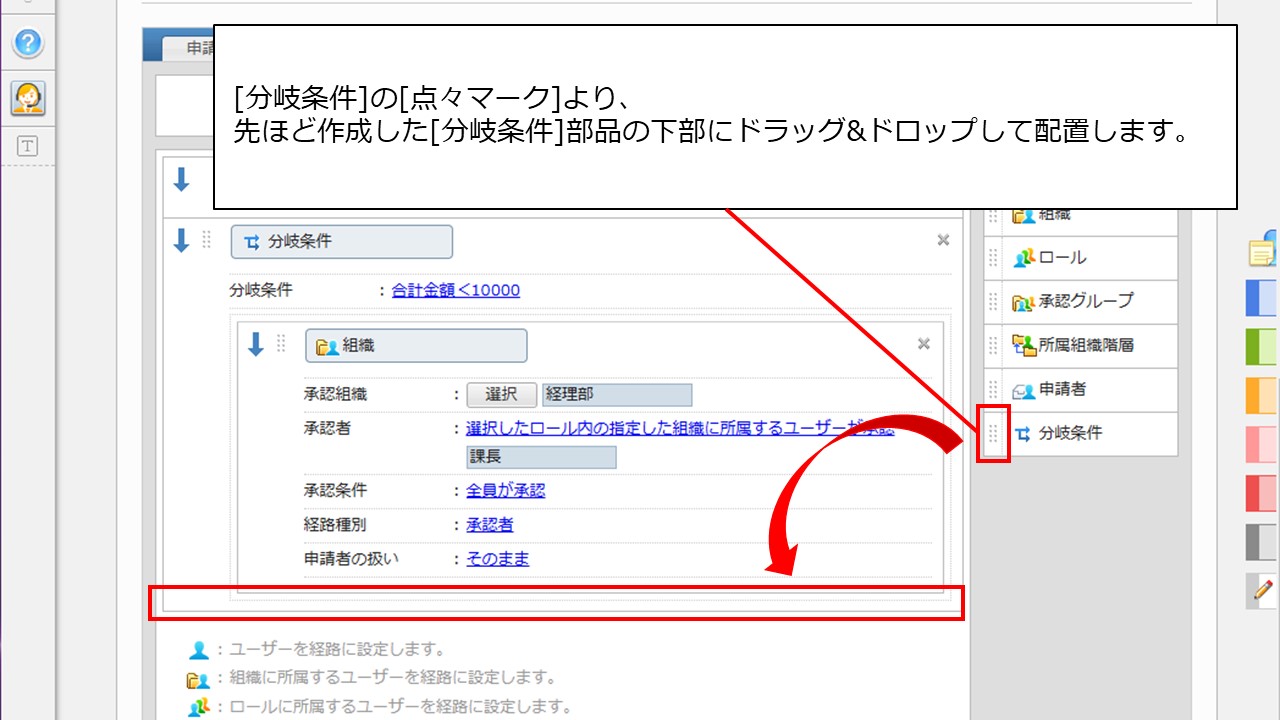Viewport: 1280px width, 720px height.
Task: Click the そのまま applicant handling link
Action: 497,559
